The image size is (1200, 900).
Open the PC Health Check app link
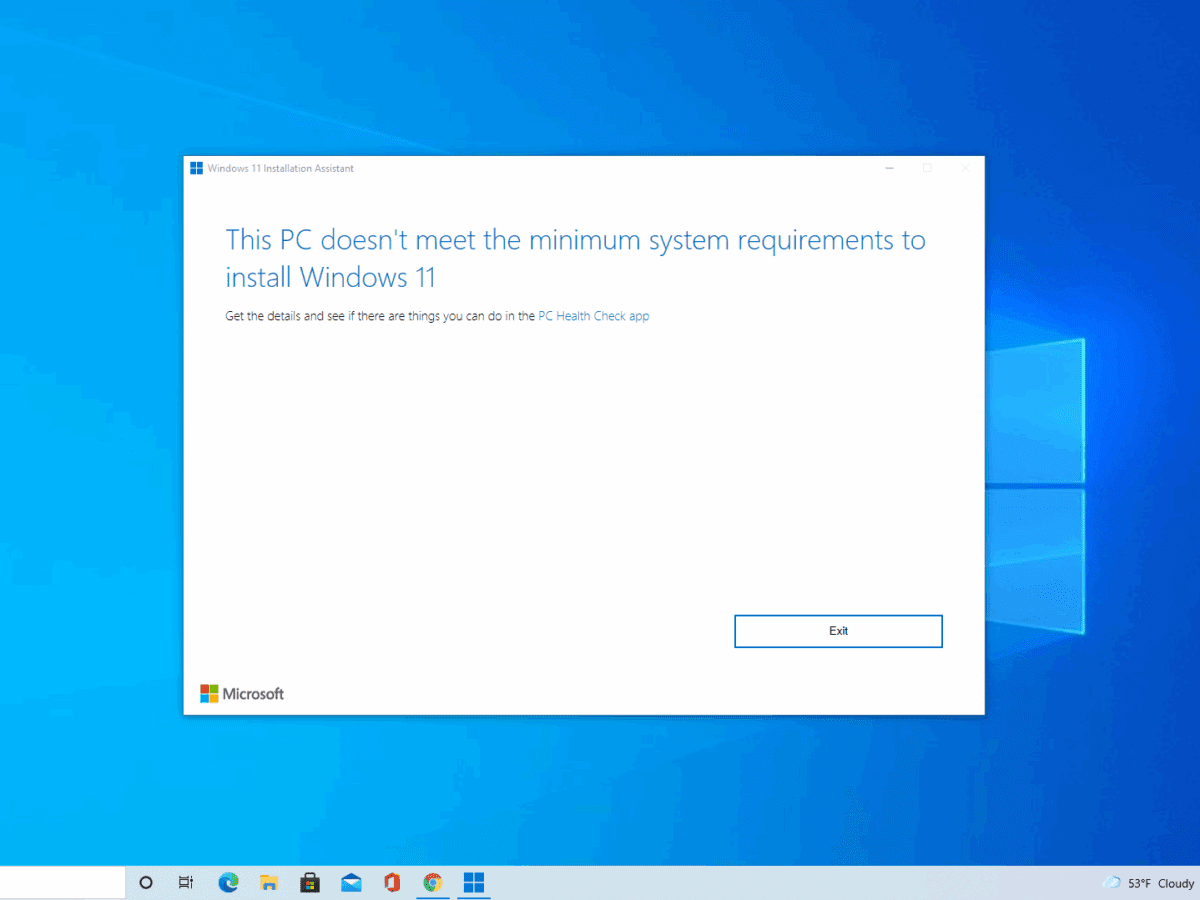593,315
